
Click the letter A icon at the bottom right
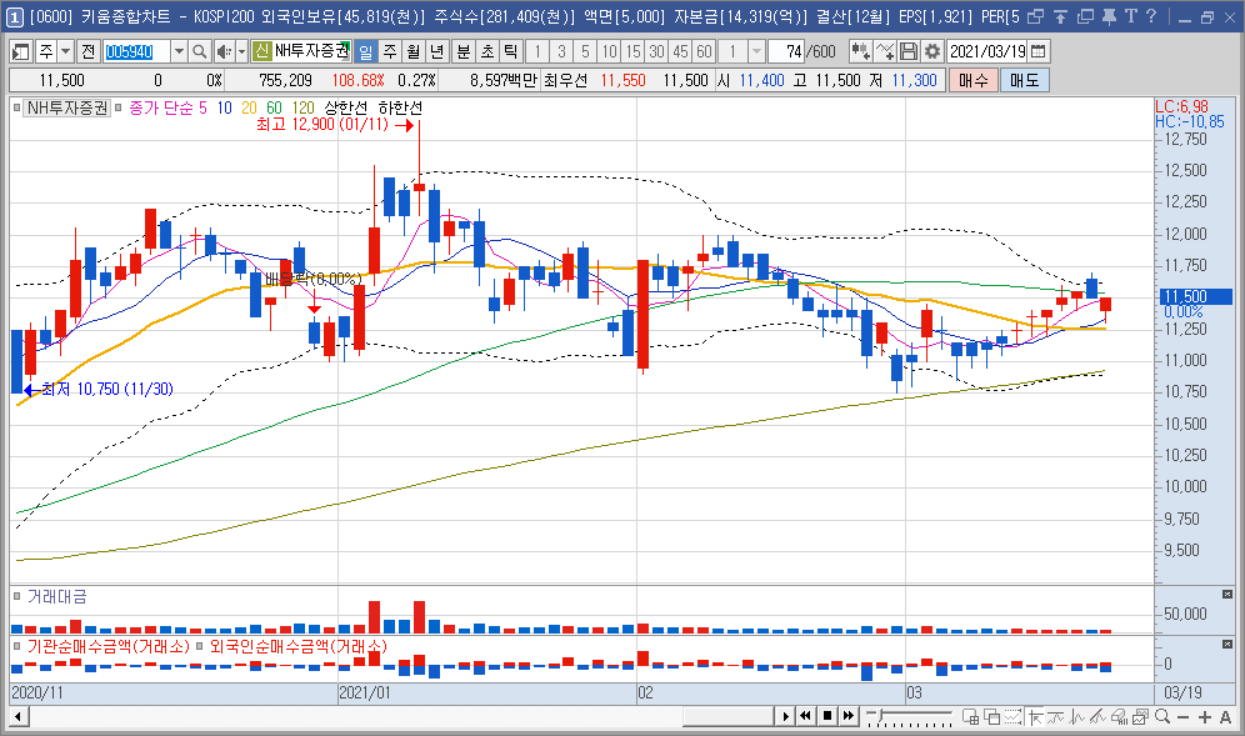click(x=1226, y=717)
